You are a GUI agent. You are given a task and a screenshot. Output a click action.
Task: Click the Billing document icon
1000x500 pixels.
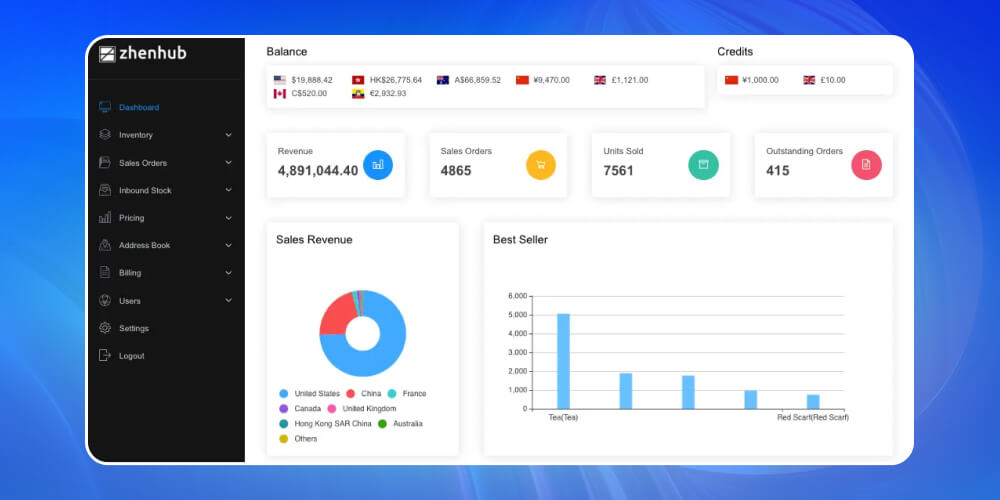coord(105,272)
